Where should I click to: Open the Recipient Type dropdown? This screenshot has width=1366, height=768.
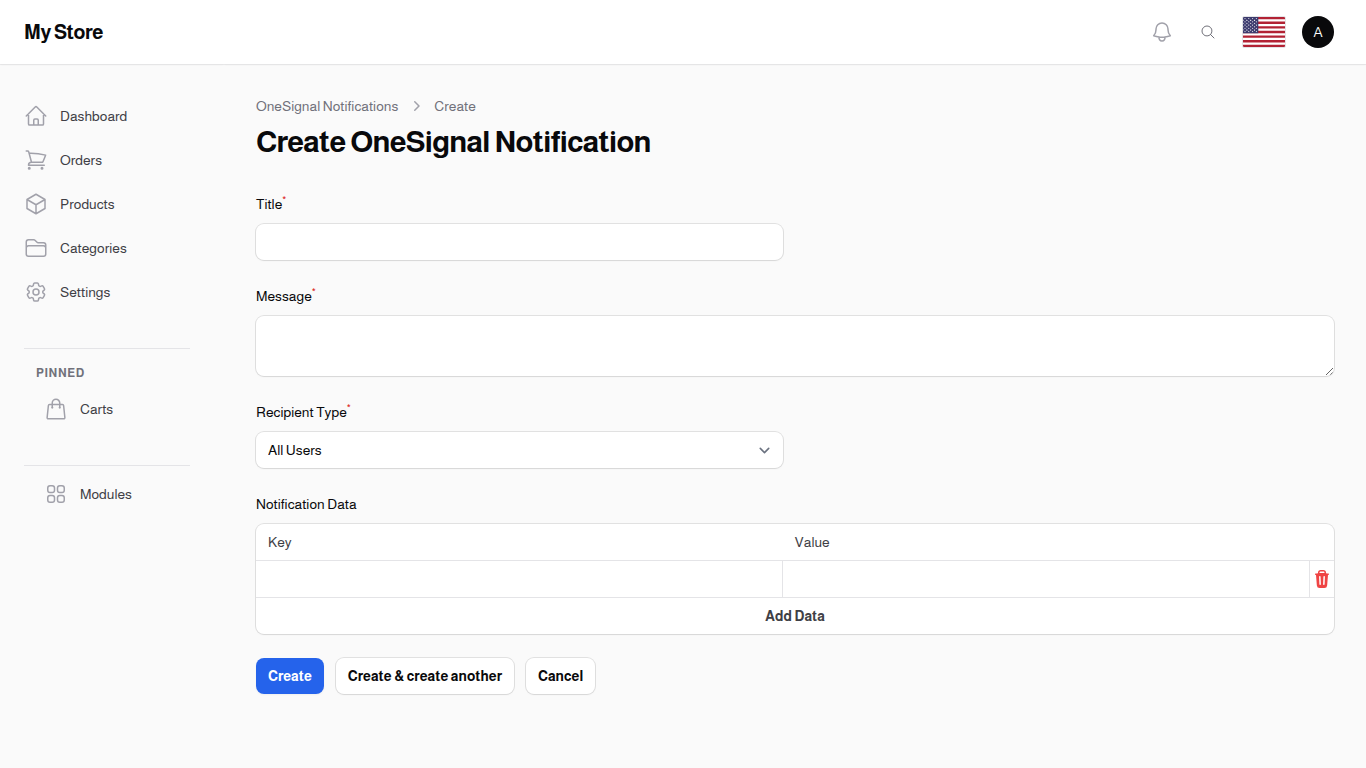click(x=519, y=450)
